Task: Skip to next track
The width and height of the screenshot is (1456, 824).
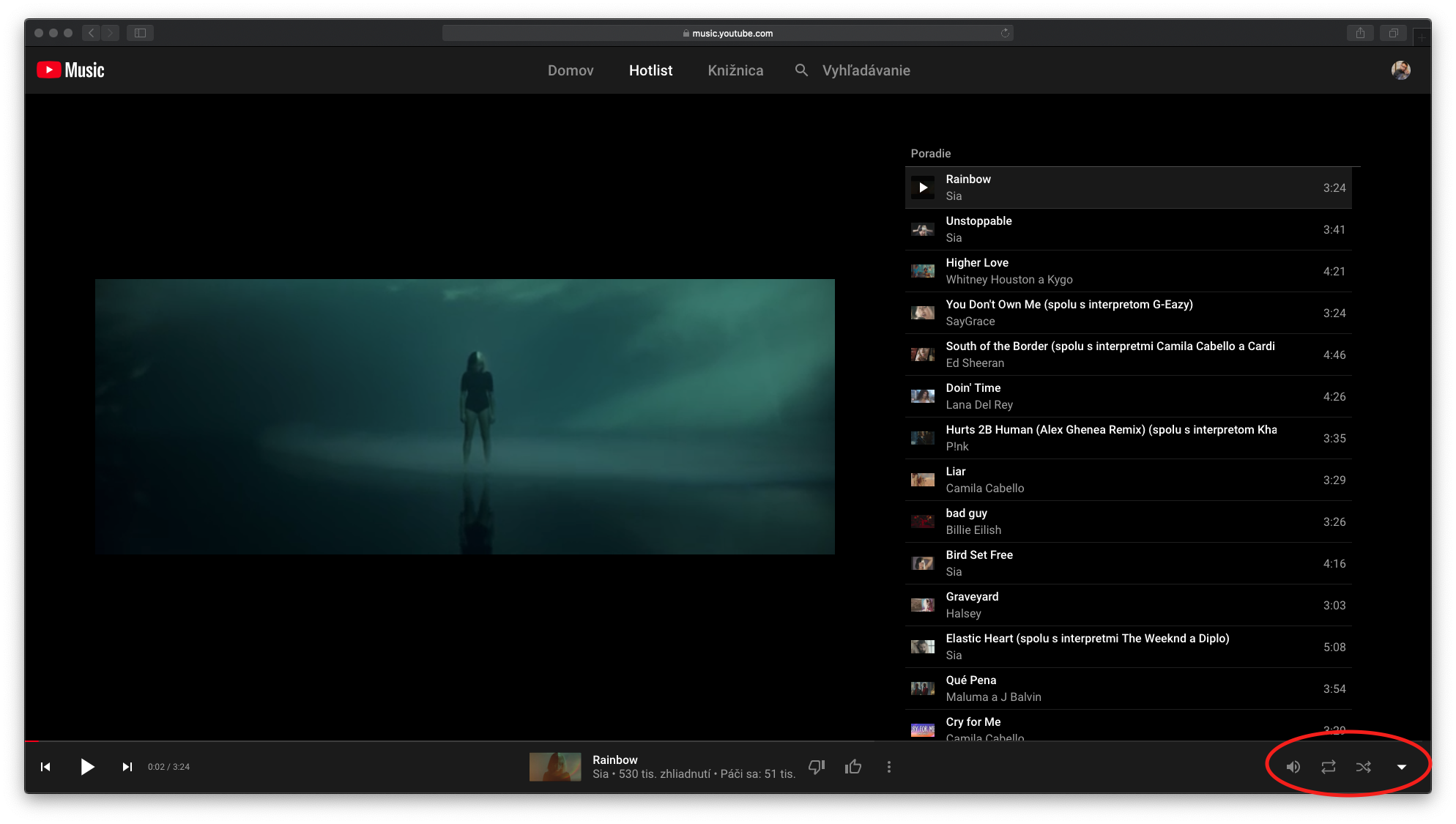Action: click(127, 767)
